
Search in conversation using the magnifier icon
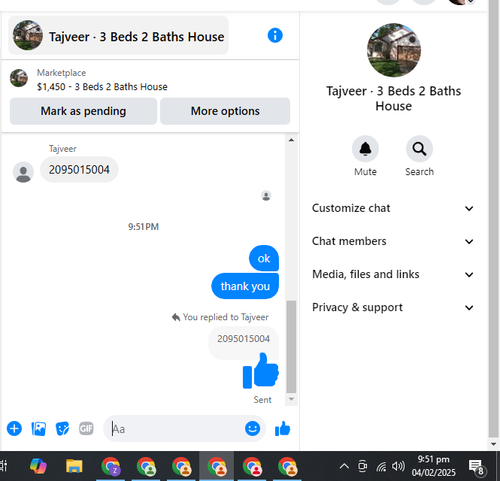[419, 149]
